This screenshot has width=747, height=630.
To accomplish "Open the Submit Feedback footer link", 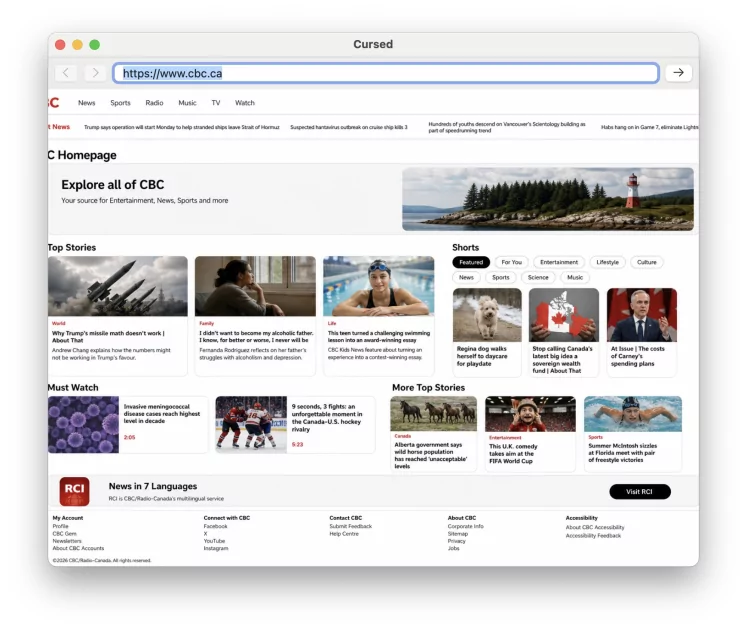I will pyautogui.click(x=351, y=526).
